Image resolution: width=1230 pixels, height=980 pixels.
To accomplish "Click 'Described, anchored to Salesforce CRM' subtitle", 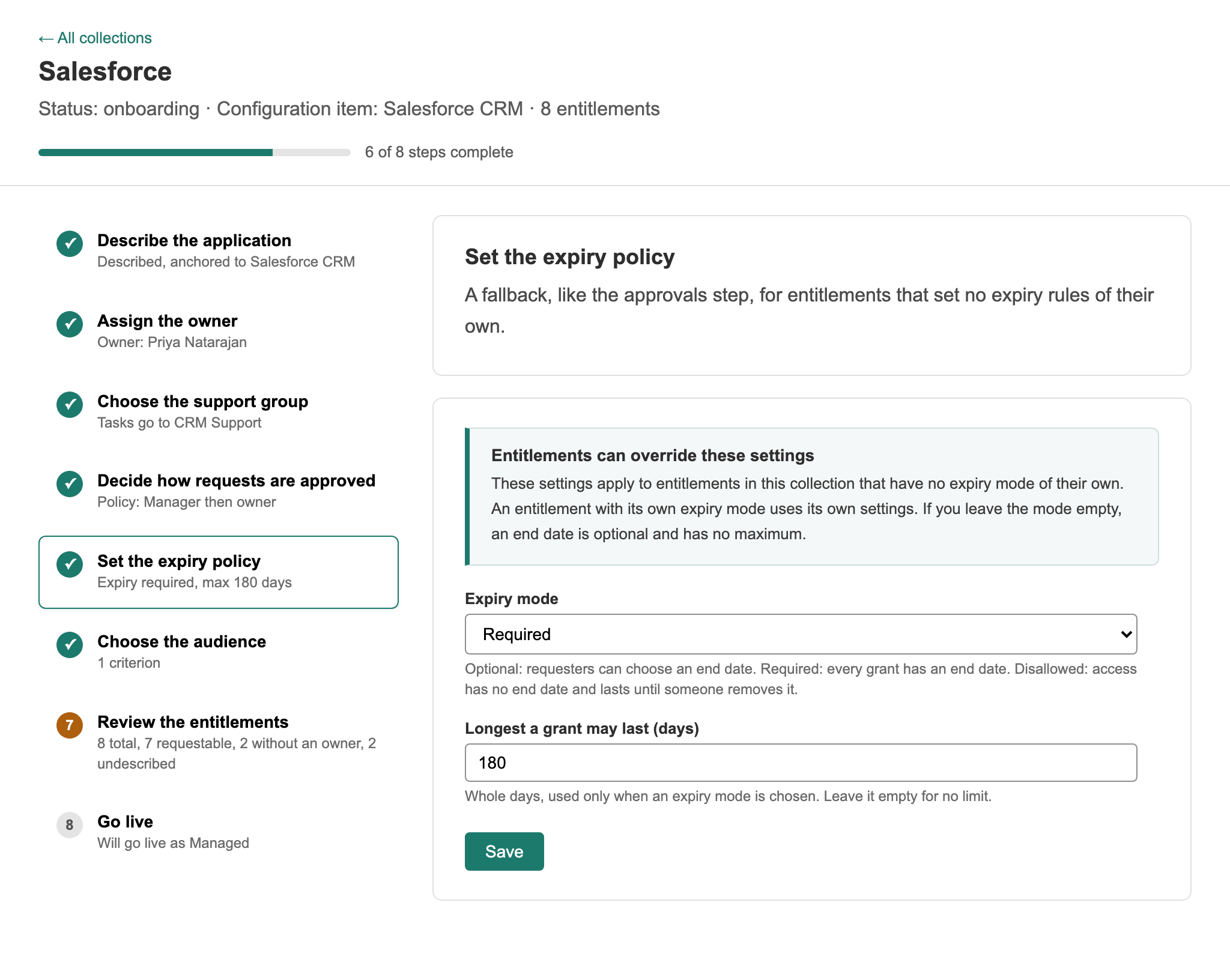I will point(226,262).
